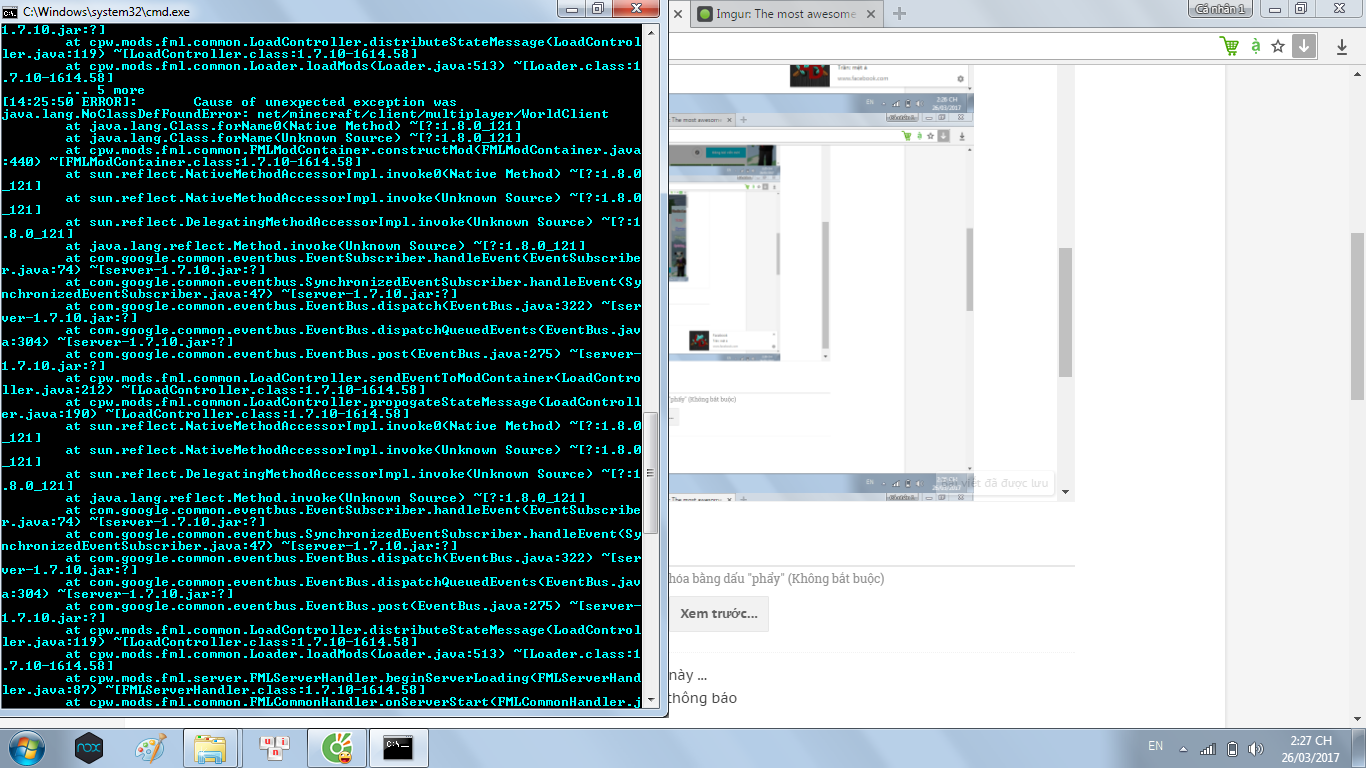
Task: Click in the browser address bar
Action: [x=940, y=46]
